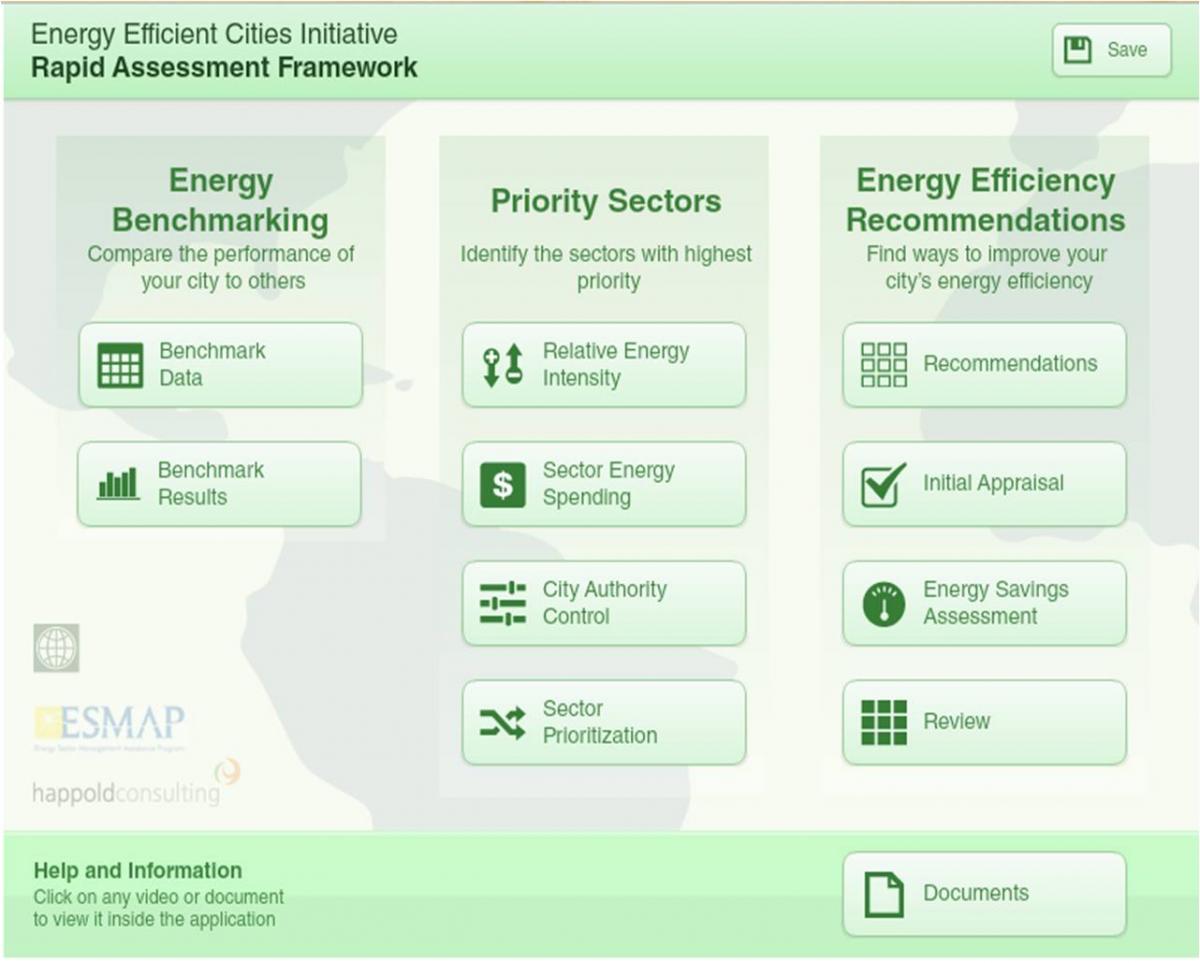
Task: Open the Recommendations module
Action: [983, 364]
